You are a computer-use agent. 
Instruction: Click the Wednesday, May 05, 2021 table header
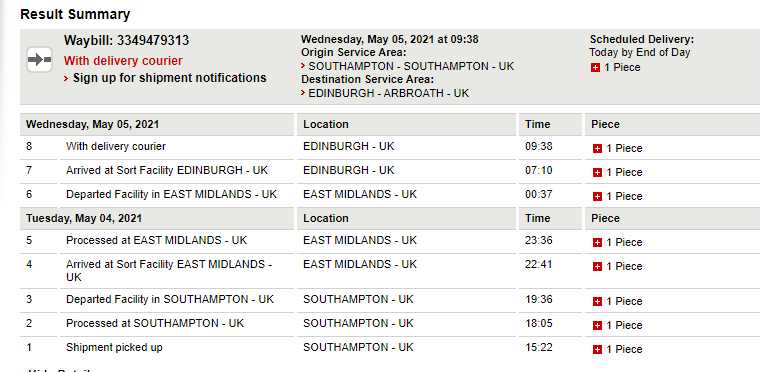tap(92, 124)
